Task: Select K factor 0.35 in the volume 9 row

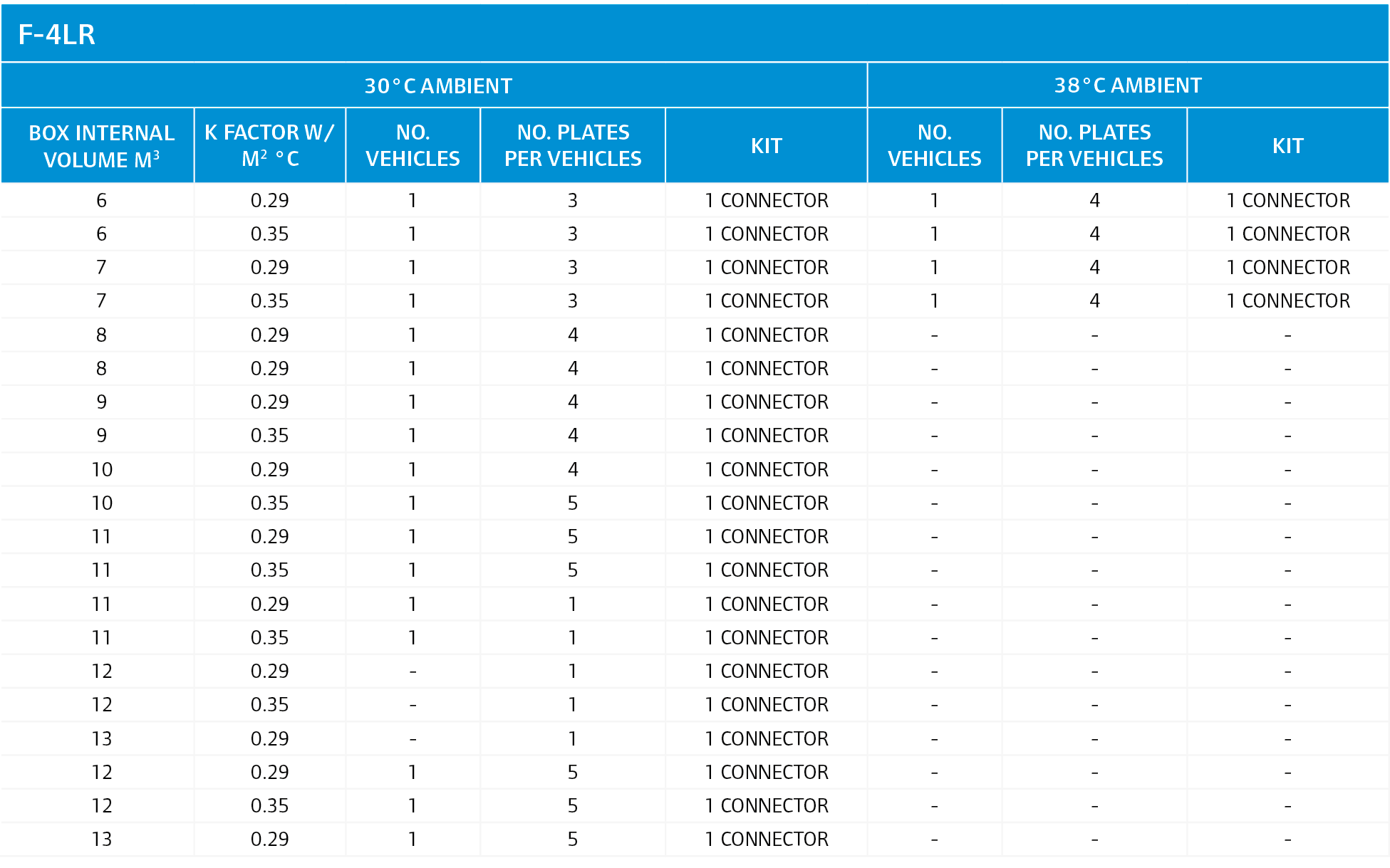Action: pyautogui.click(x=269, y=436)
